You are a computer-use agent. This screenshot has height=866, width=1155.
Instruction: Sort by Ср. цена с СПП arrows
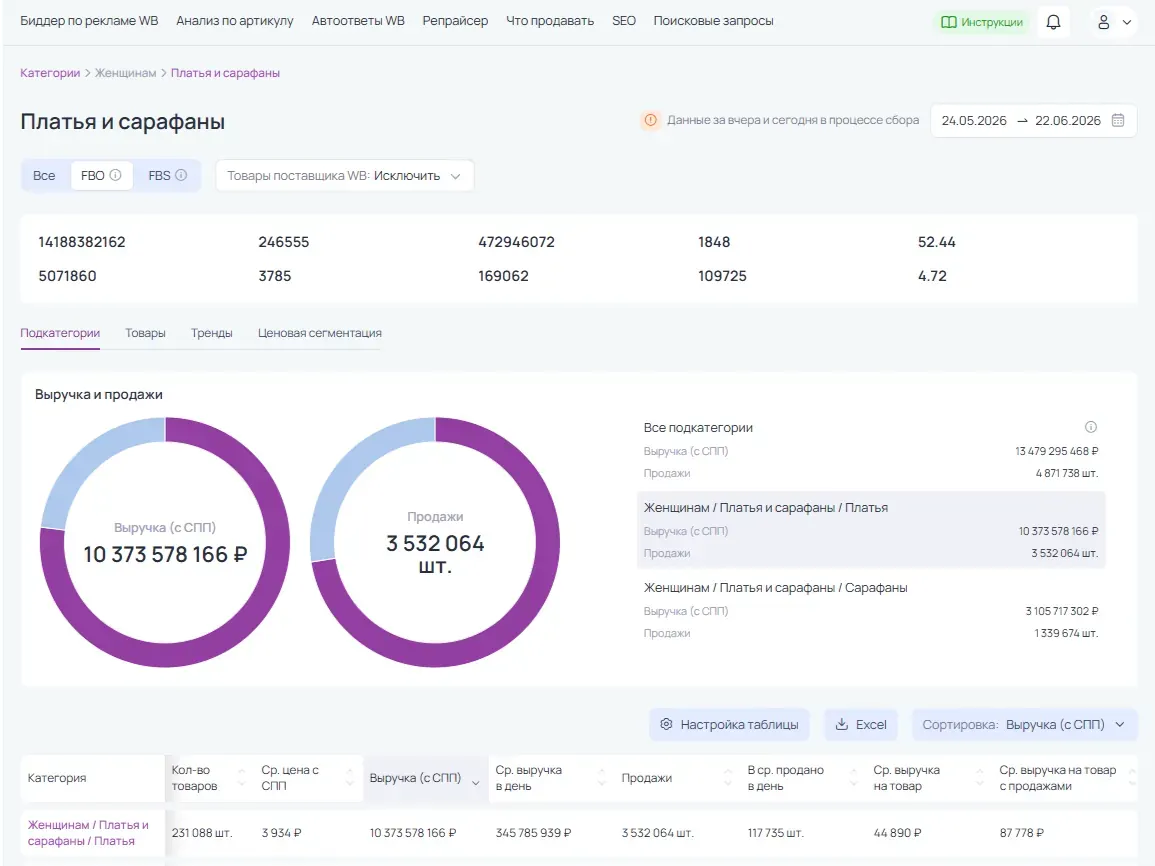(350, 778)
